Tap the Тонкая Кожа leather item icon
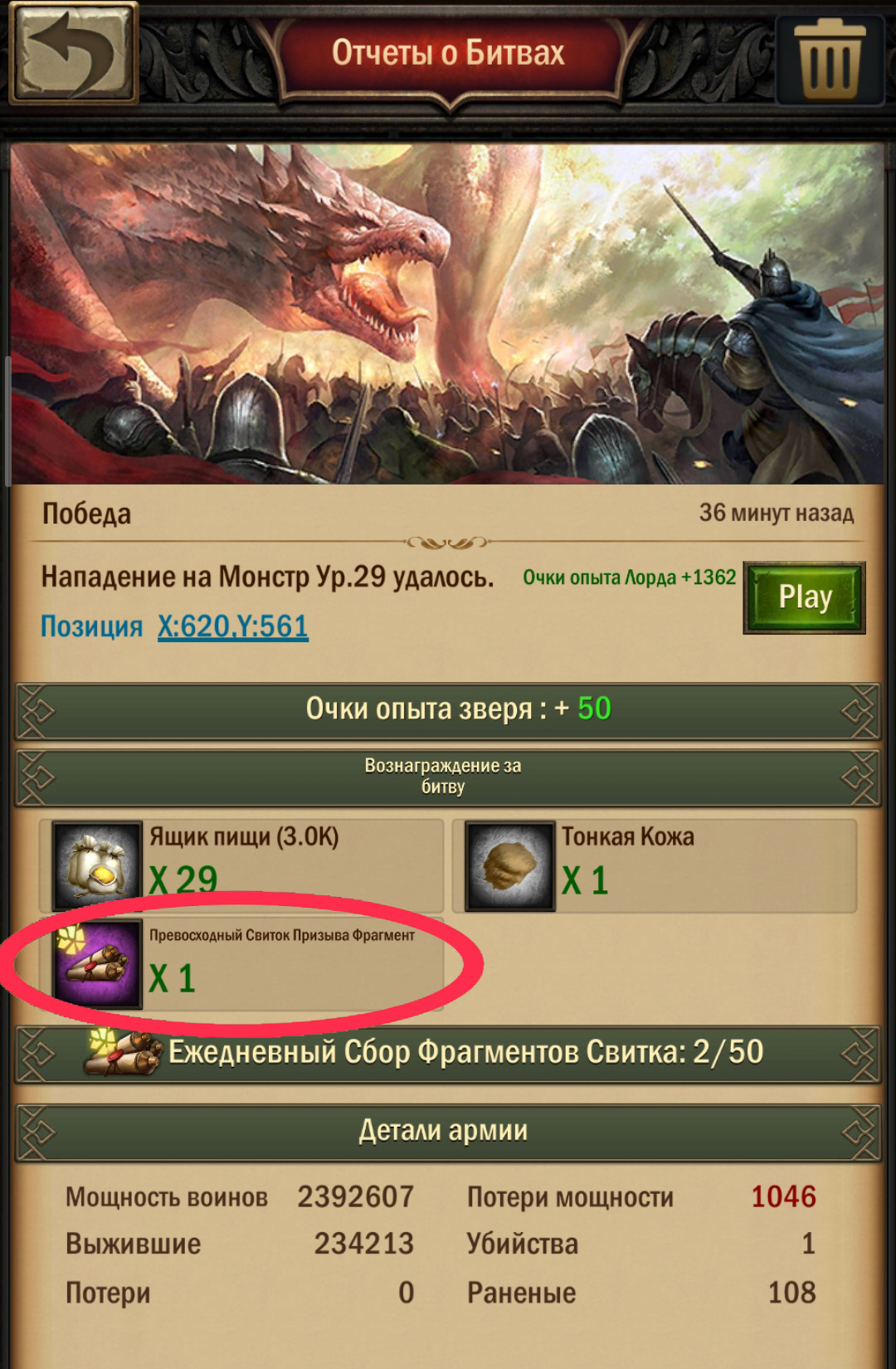896x1369 pixels. tap(509, 866)
